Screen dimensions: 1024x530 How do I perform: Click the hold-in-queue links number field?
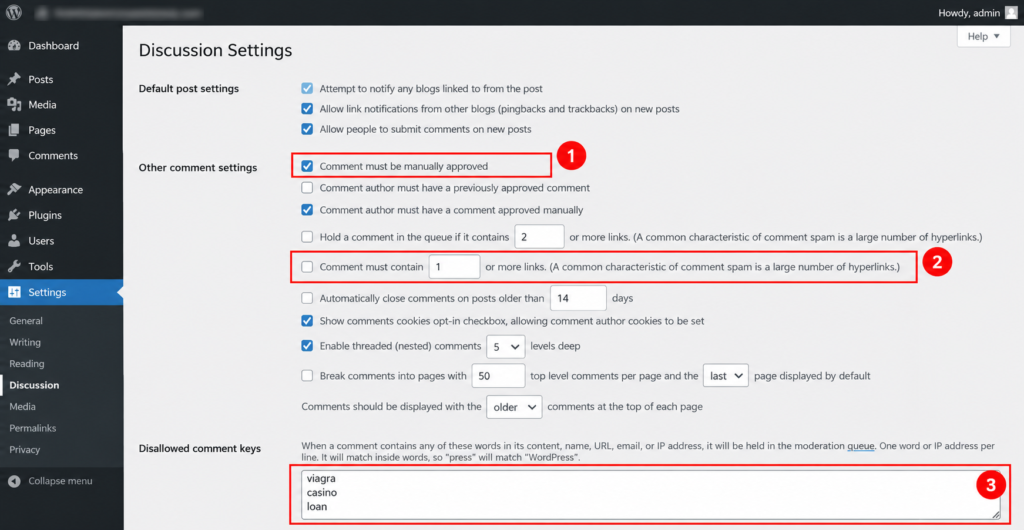click(539, 236)
